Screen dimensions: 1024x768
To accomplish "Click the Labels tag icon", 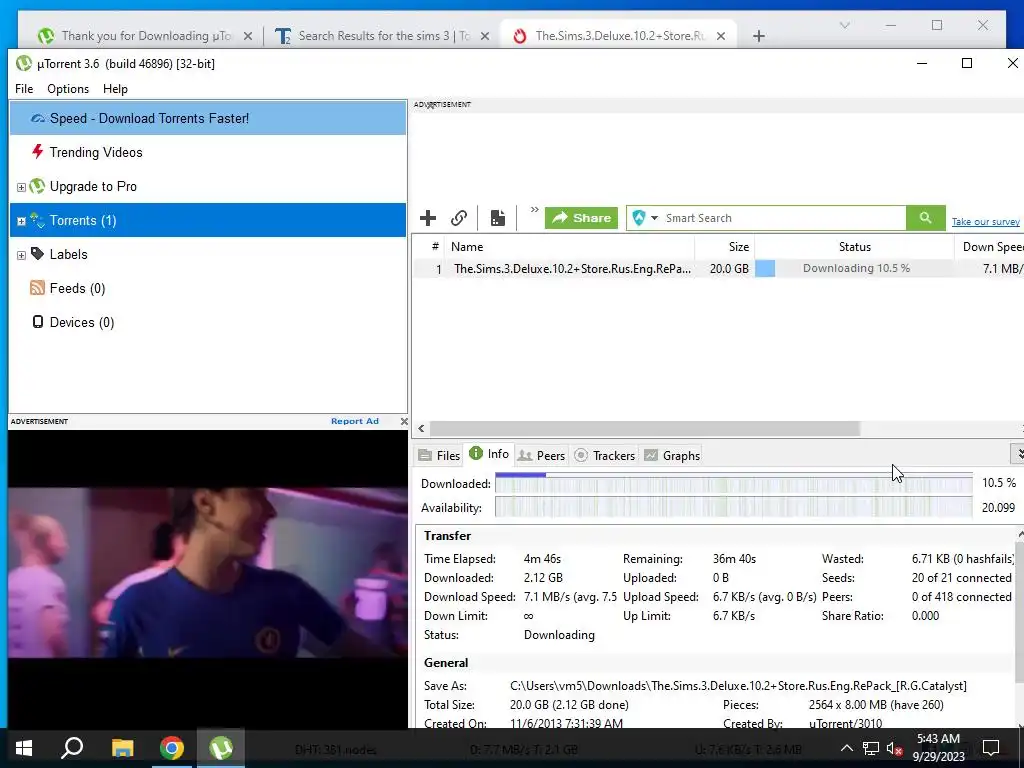I will 37,253.
